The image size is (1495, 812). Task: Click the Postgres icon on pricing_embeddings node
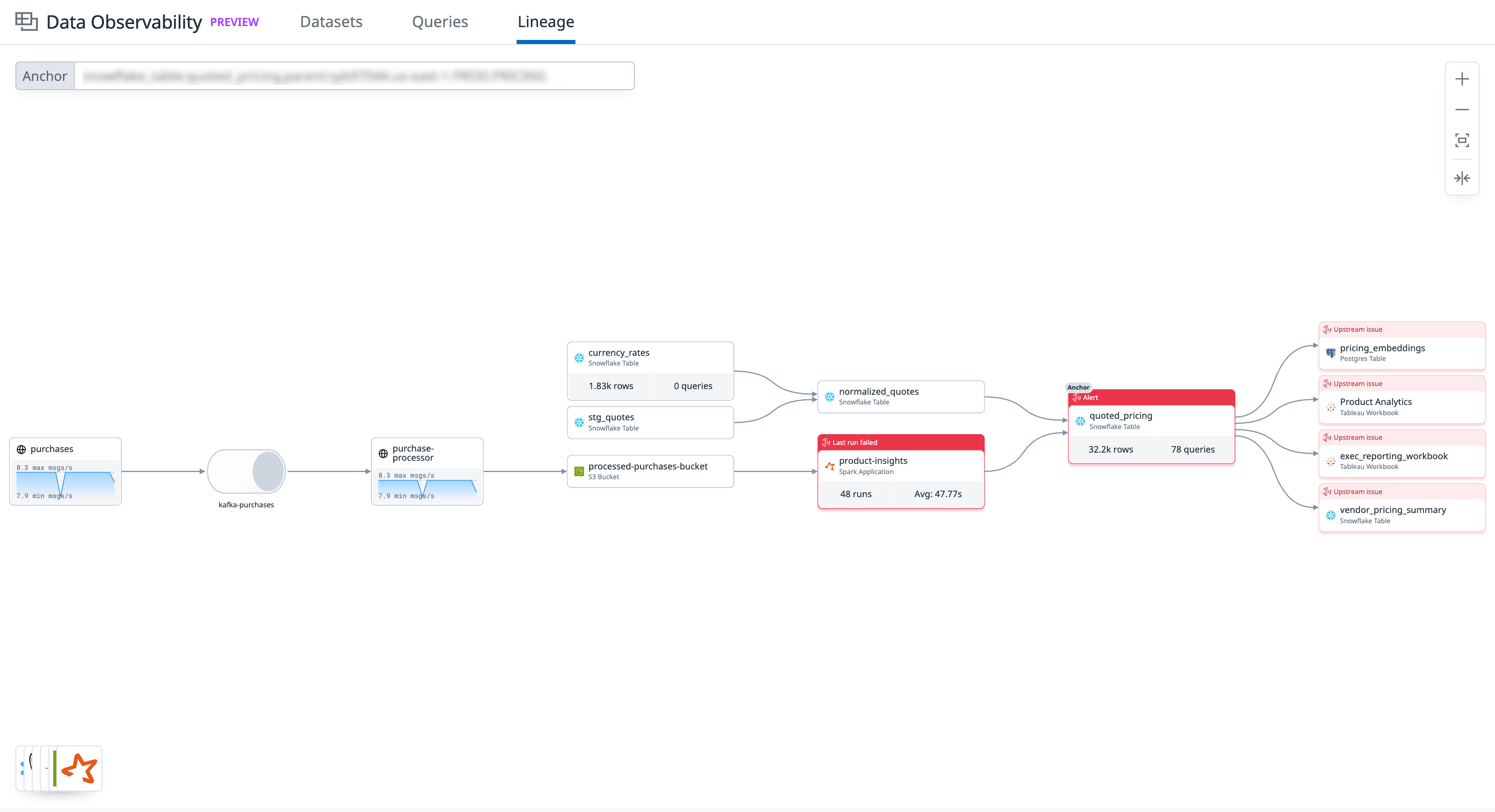point(1330,352)
